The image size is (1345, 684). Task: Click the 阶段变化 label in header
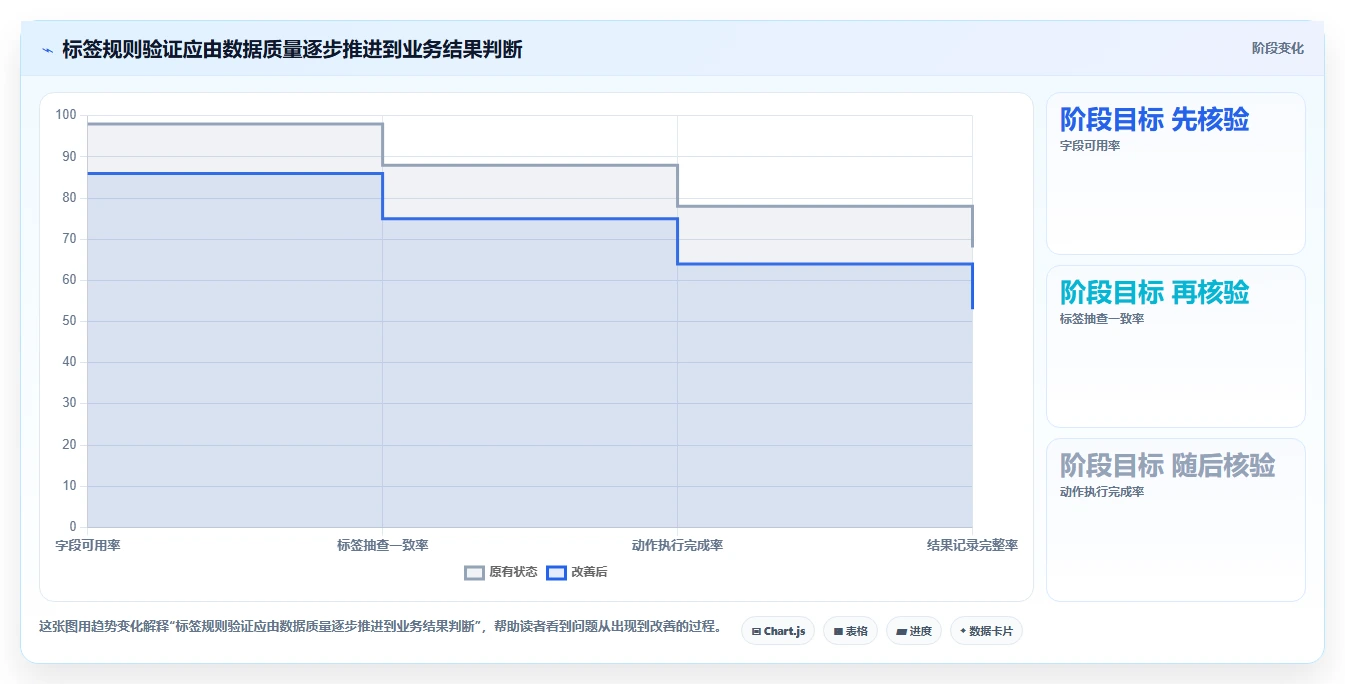(x=1277, y=48)
